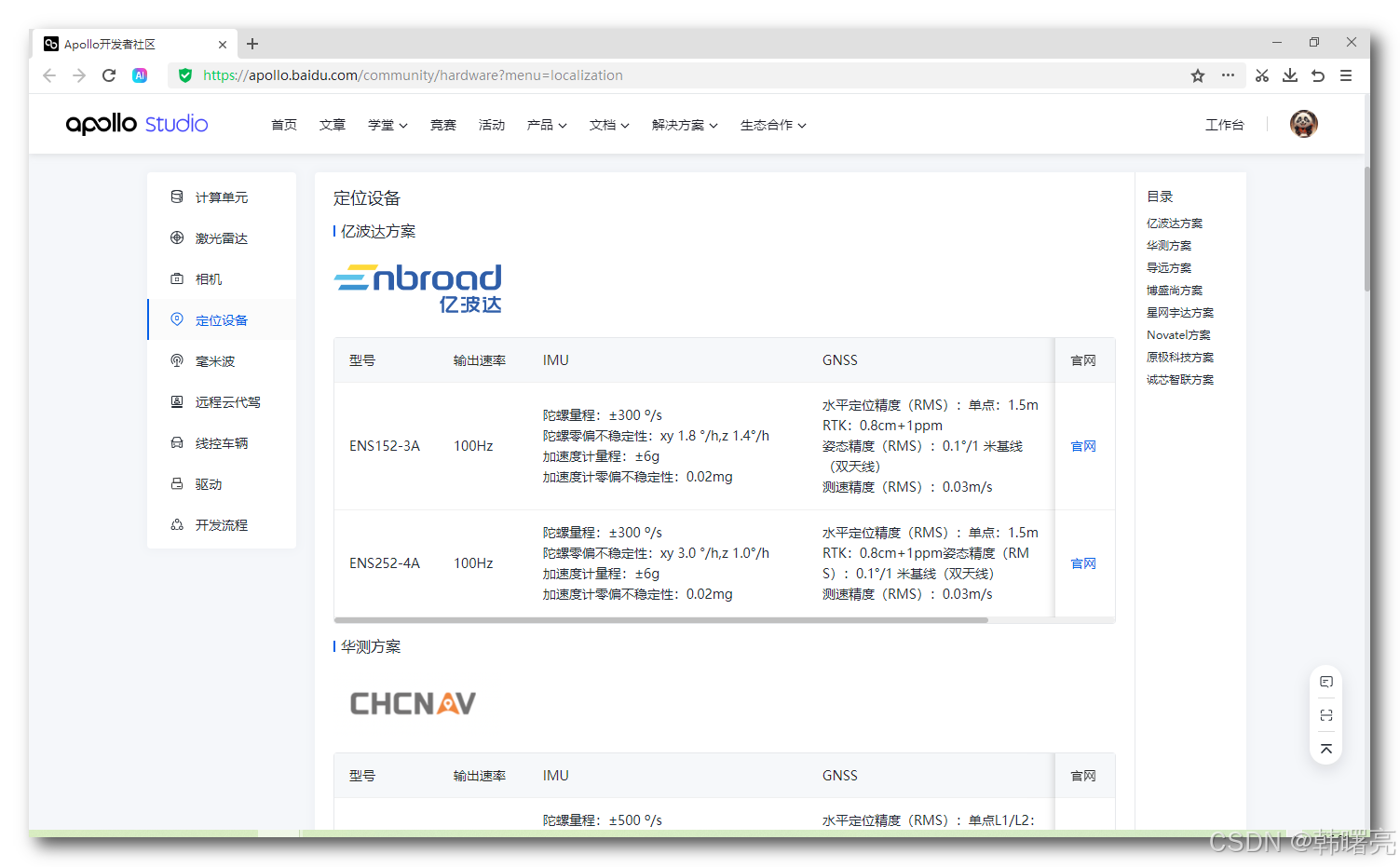Open 官网 link for ENS152-3A

(1083, 446)
